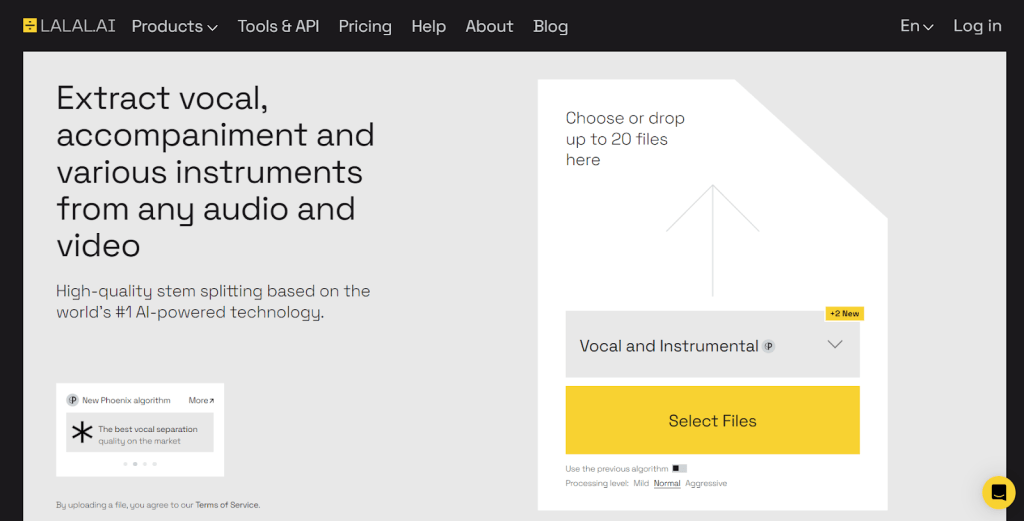Click the upload arrow drop area
This screenshot has height=521, width=1024.
(712, 240)
